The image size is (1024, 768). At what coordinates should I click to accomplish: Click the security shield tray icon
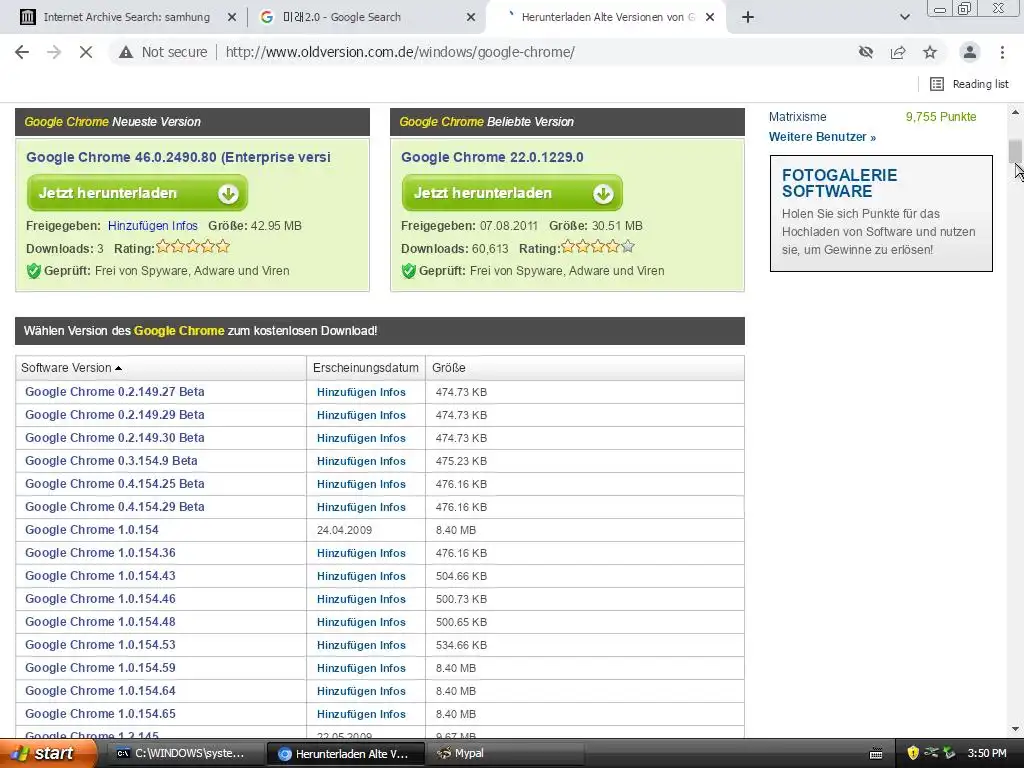click(912, 754)
